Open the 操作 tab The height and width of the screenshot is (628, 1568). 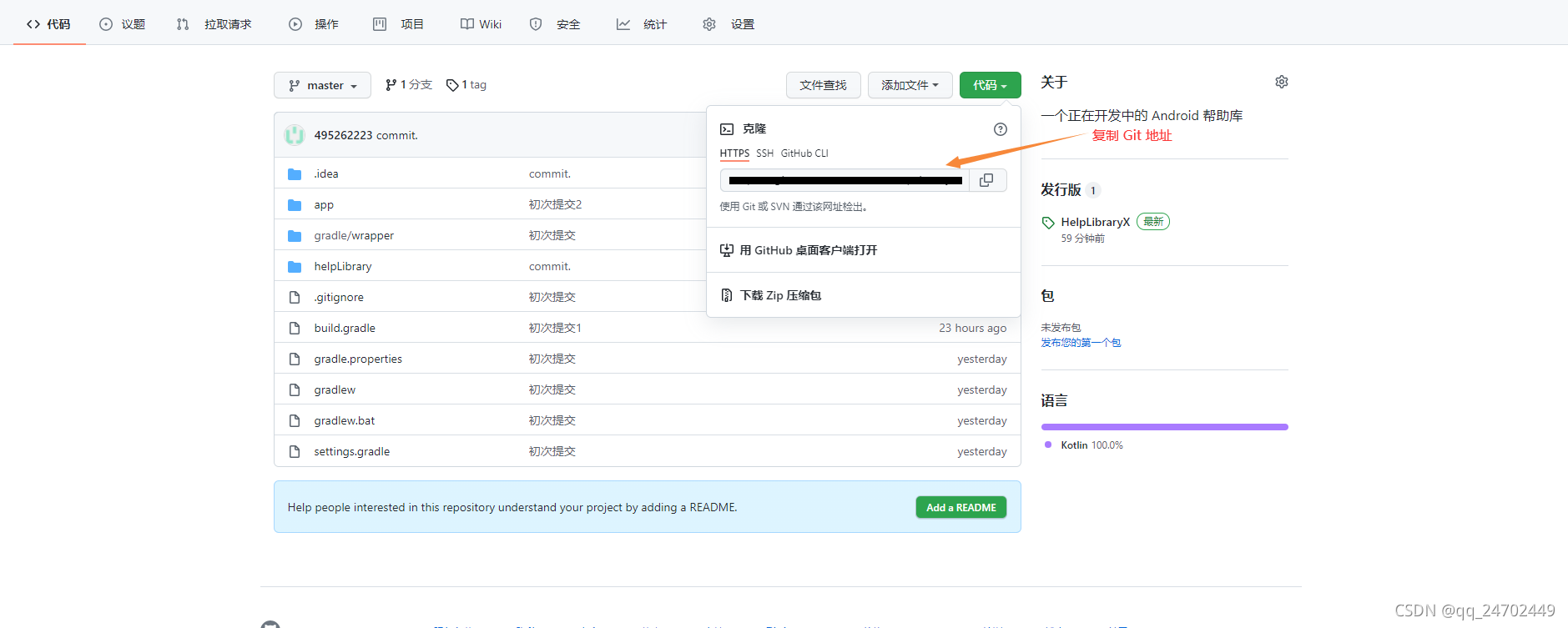(x=314, y=24)
